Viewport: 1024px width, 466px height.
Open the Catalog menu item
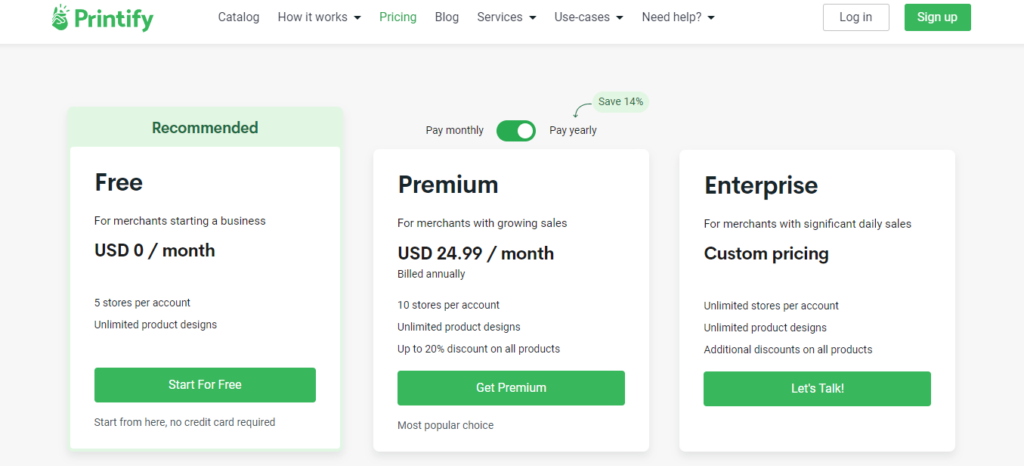[x=238, y=18]
